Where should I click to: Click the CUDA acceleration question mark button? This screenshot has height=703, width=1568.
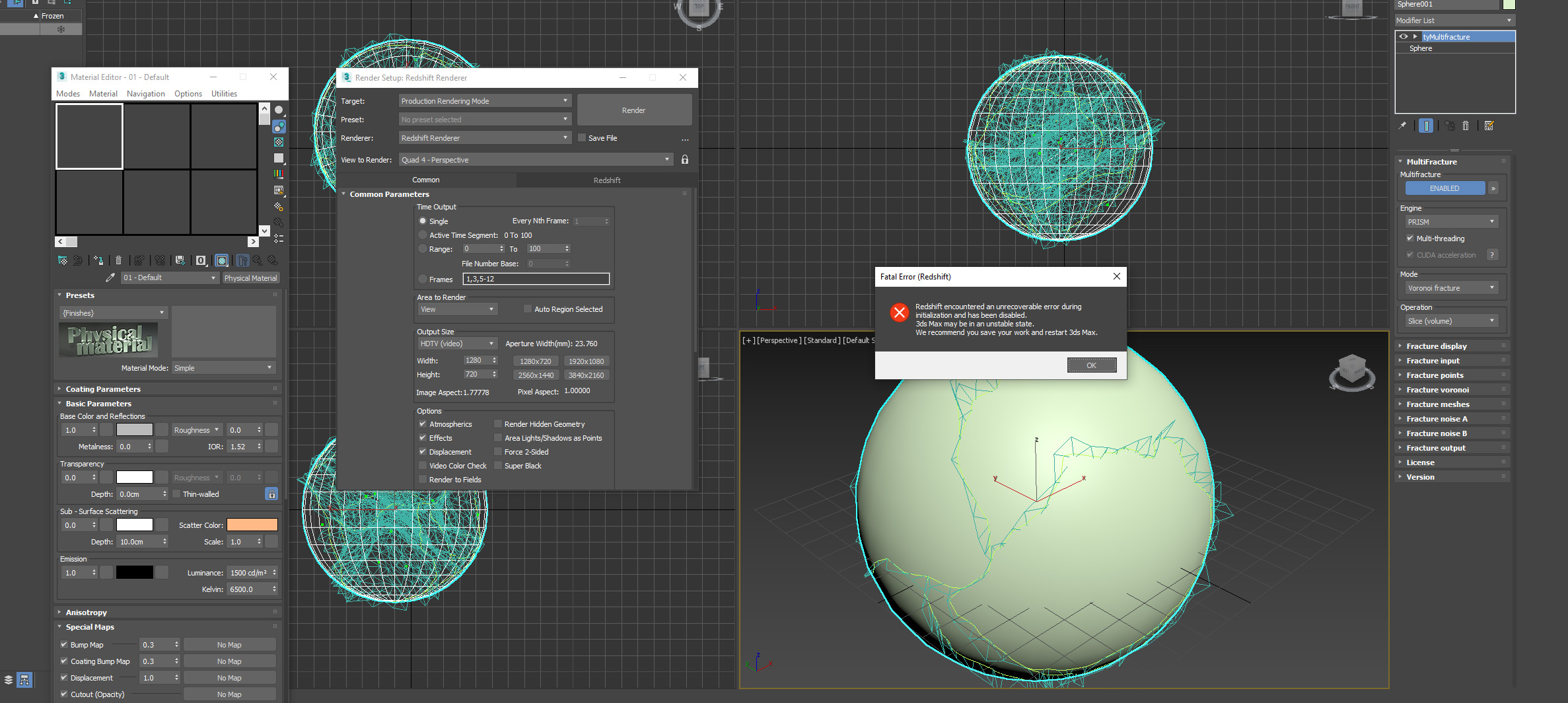click(1492, 254)
